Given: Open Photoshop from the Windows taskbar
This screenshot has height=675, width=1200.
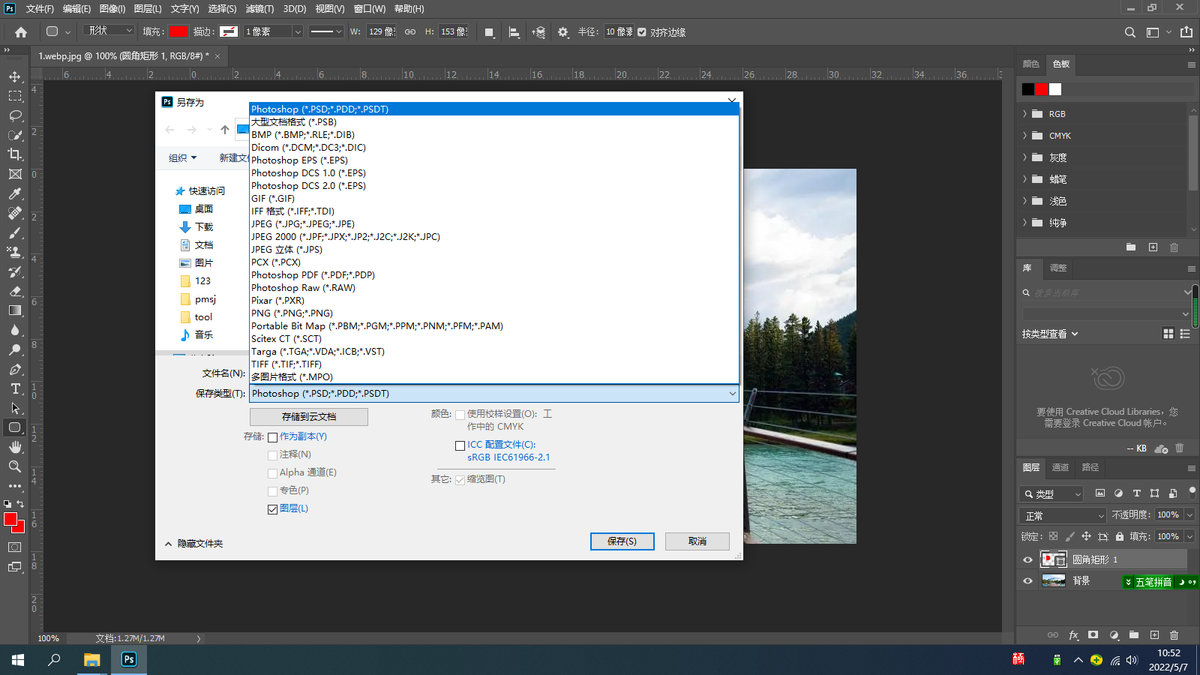Looking at the screenshot, I should point(129,660).
